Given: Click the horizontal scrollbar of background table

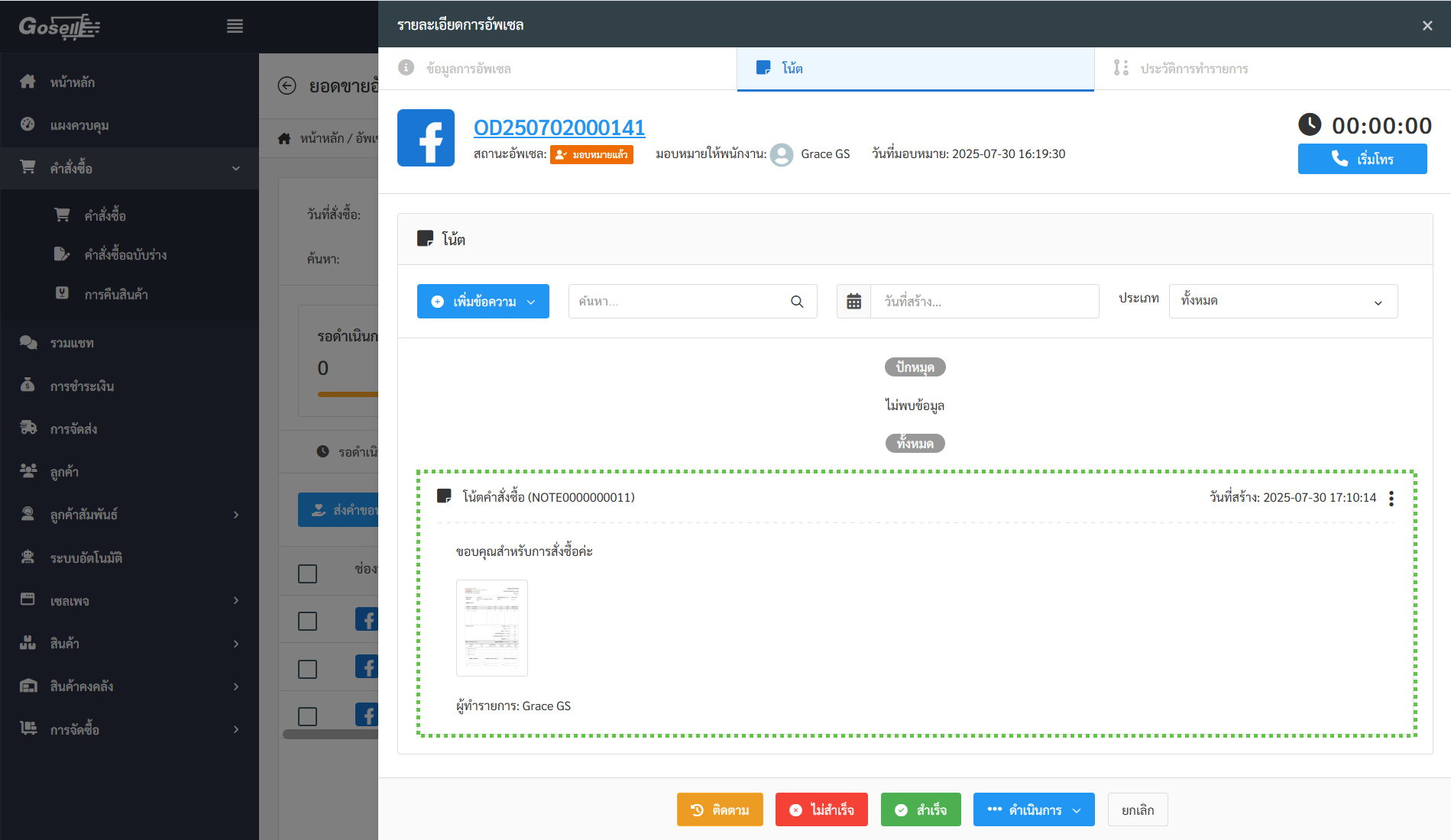Looking at the screenshot, I should tap(330, 734).
